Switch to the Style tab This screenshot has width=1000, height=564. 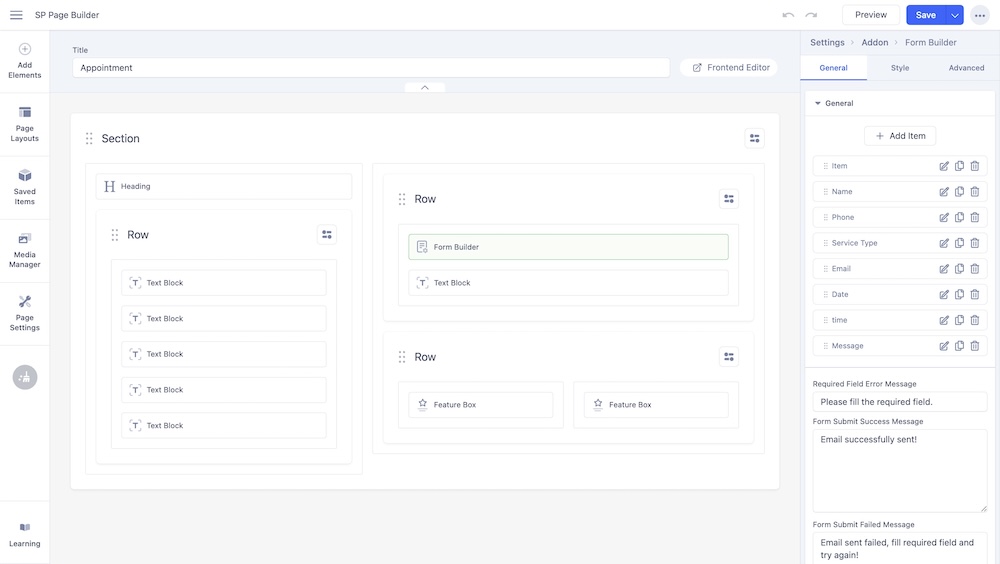[900, 68]
